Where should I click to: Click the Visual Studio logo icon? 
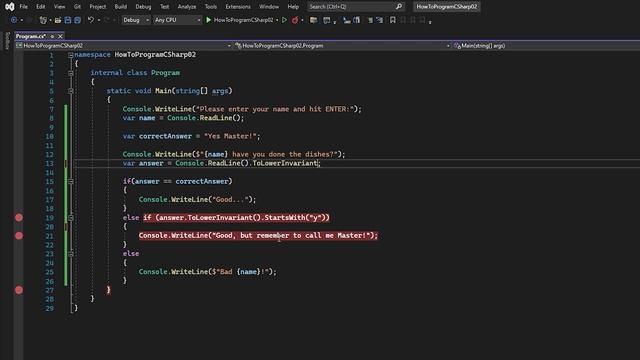pos(9,7)
